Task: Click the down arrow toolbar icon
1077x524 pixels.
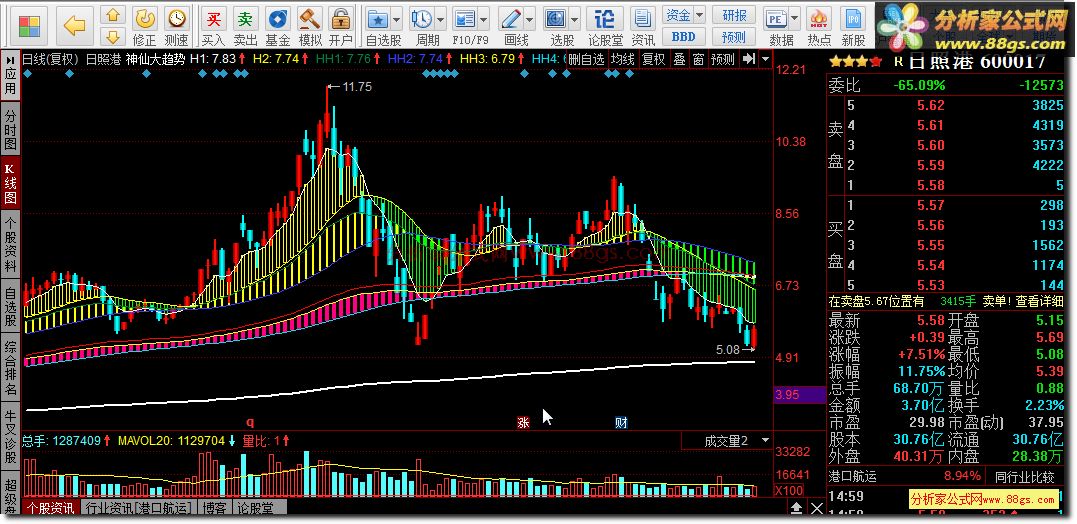Action: (x=114, y=36)
